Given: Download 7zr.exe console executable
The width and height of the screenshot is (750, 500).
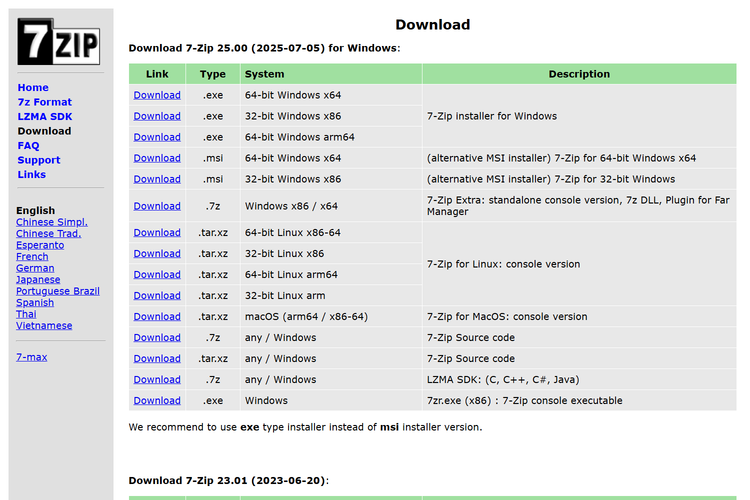Looking at the screenshot, I should coord(157,401).
